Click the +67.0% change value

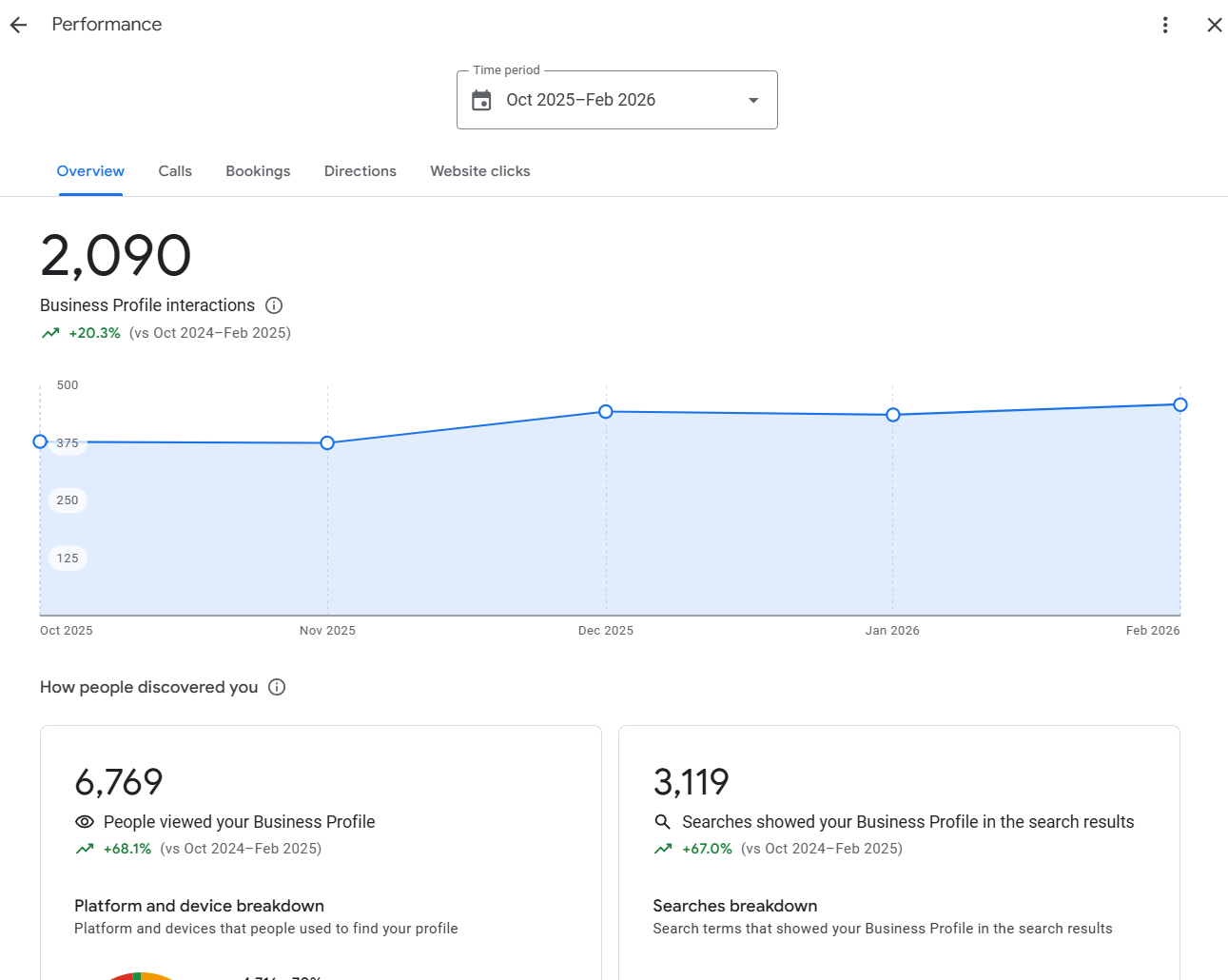pyautogui.click(x=708, y=849)
